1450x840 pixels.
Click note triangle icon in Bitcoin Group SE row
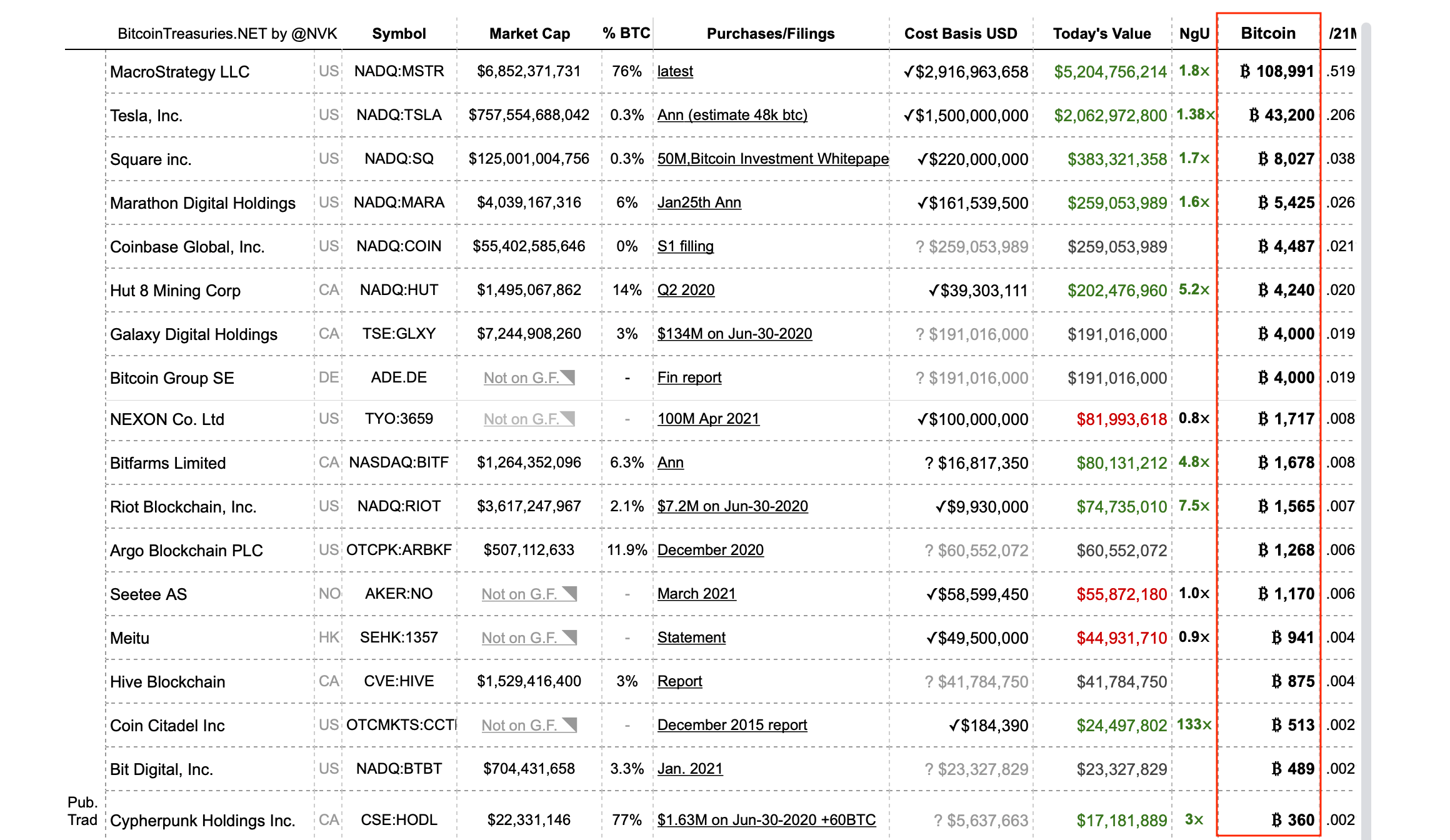567,377
